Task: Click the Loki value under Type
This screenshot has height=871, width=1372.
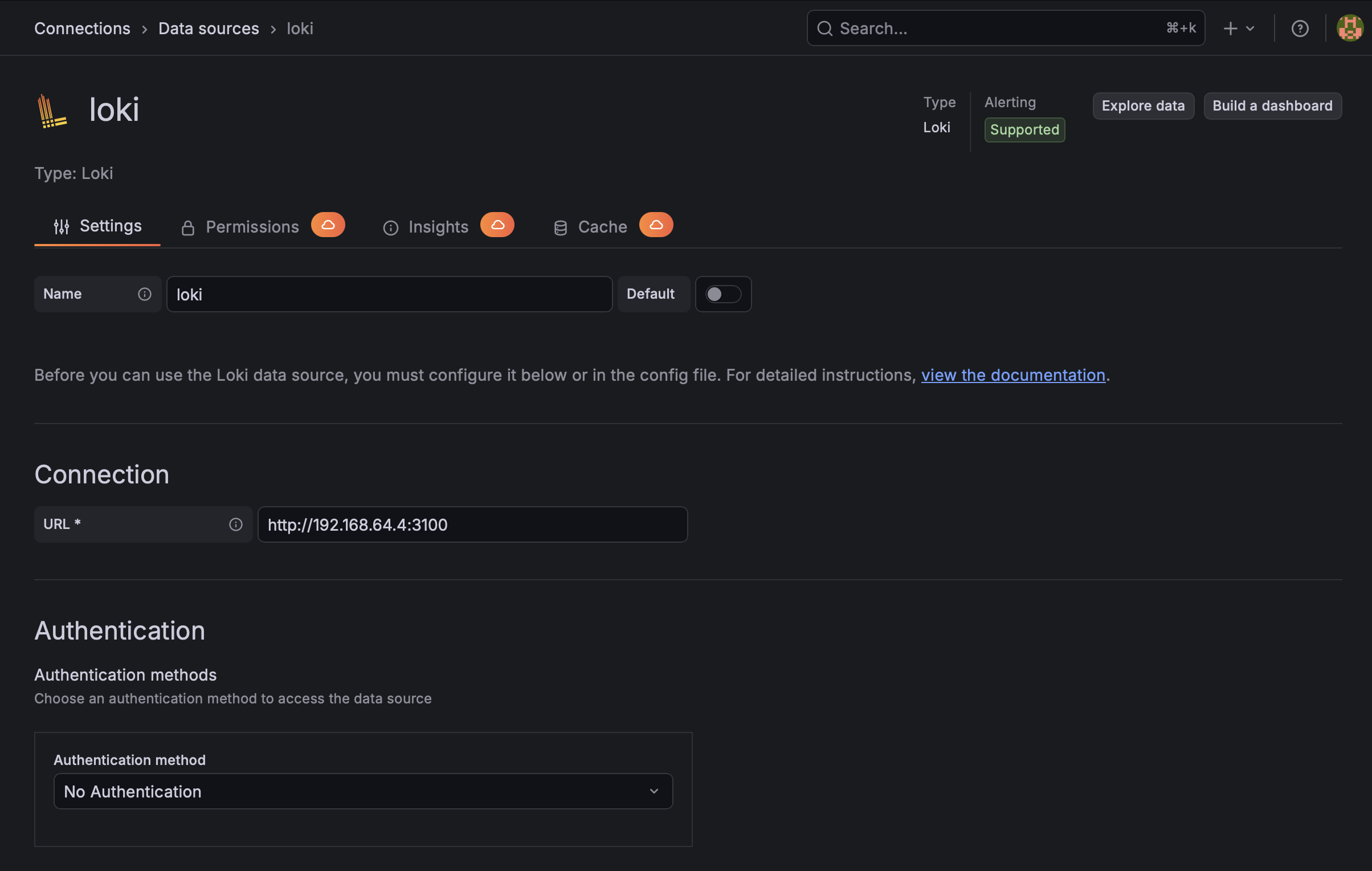Action: point(937,128)
